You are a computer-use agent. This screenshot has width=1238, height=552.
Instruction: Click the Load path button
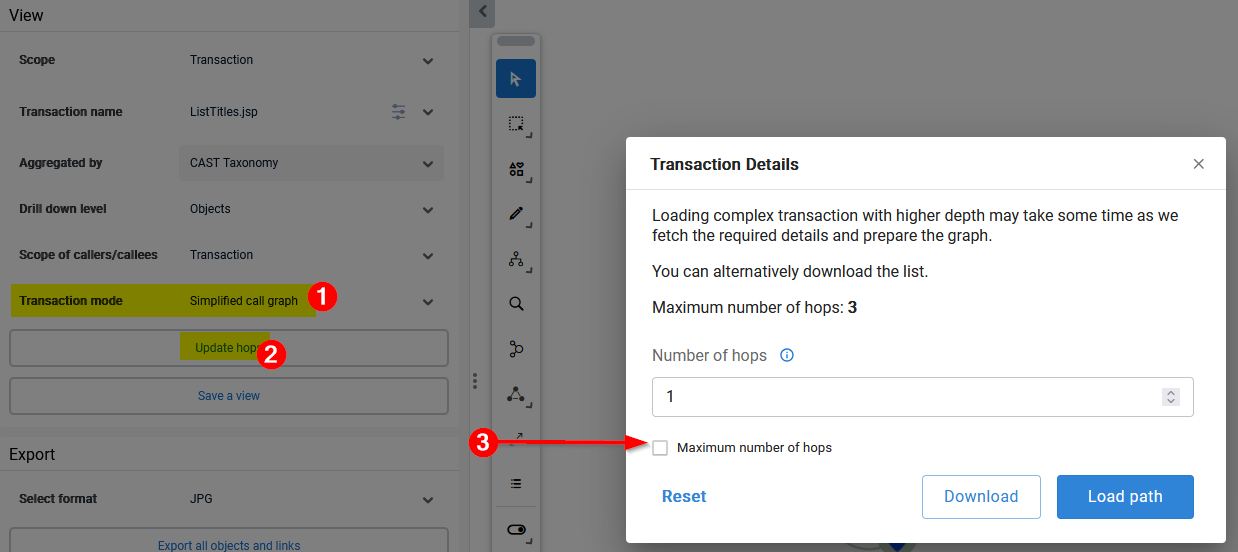point(1125,497)
